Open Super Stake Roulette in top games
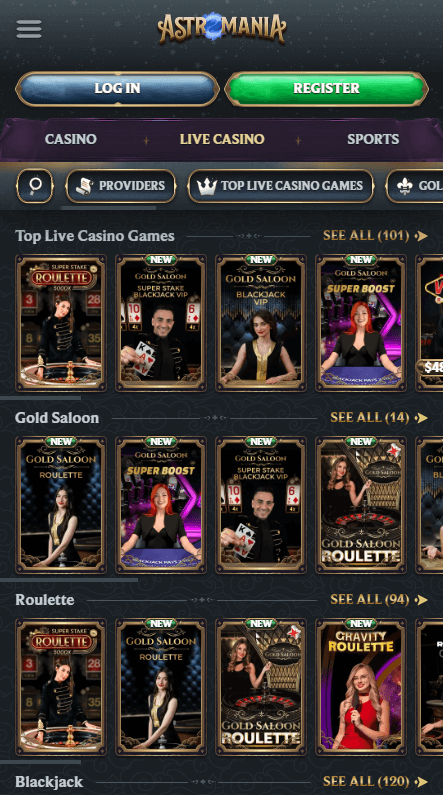Viewport: 443px width, 795px height. 61,323
